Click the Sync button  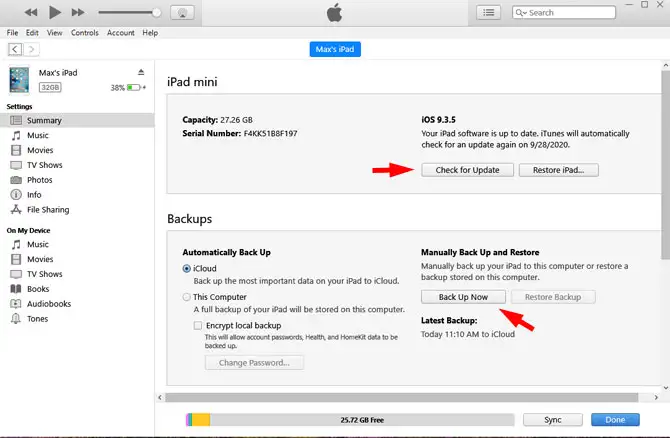coord(552,420)
